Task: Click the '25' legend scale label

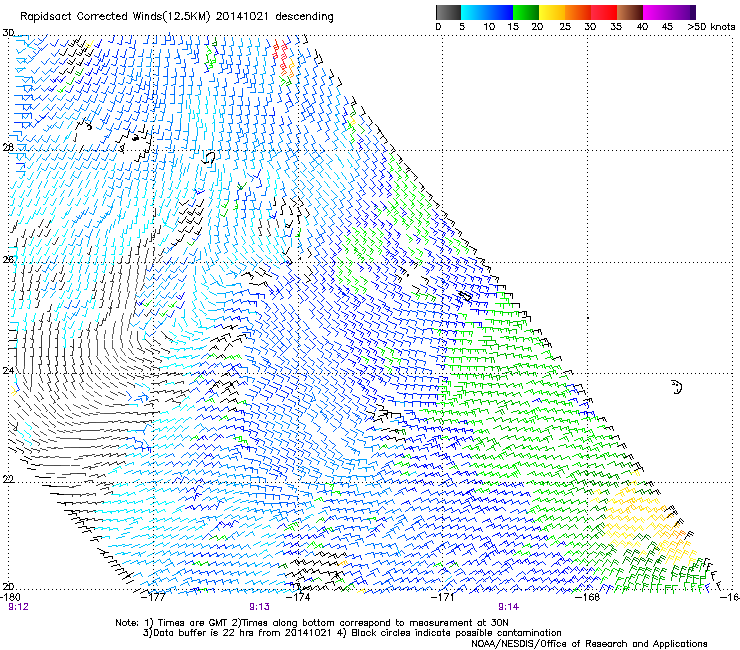Action: coord(564,27)
